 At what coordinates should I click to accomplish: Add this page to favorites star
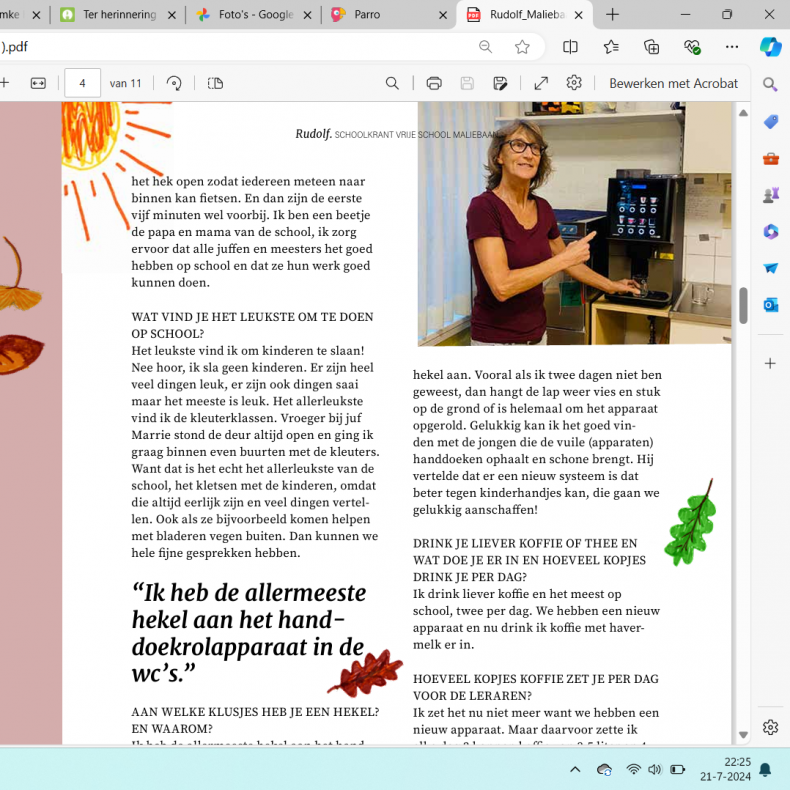click(522, 47)
